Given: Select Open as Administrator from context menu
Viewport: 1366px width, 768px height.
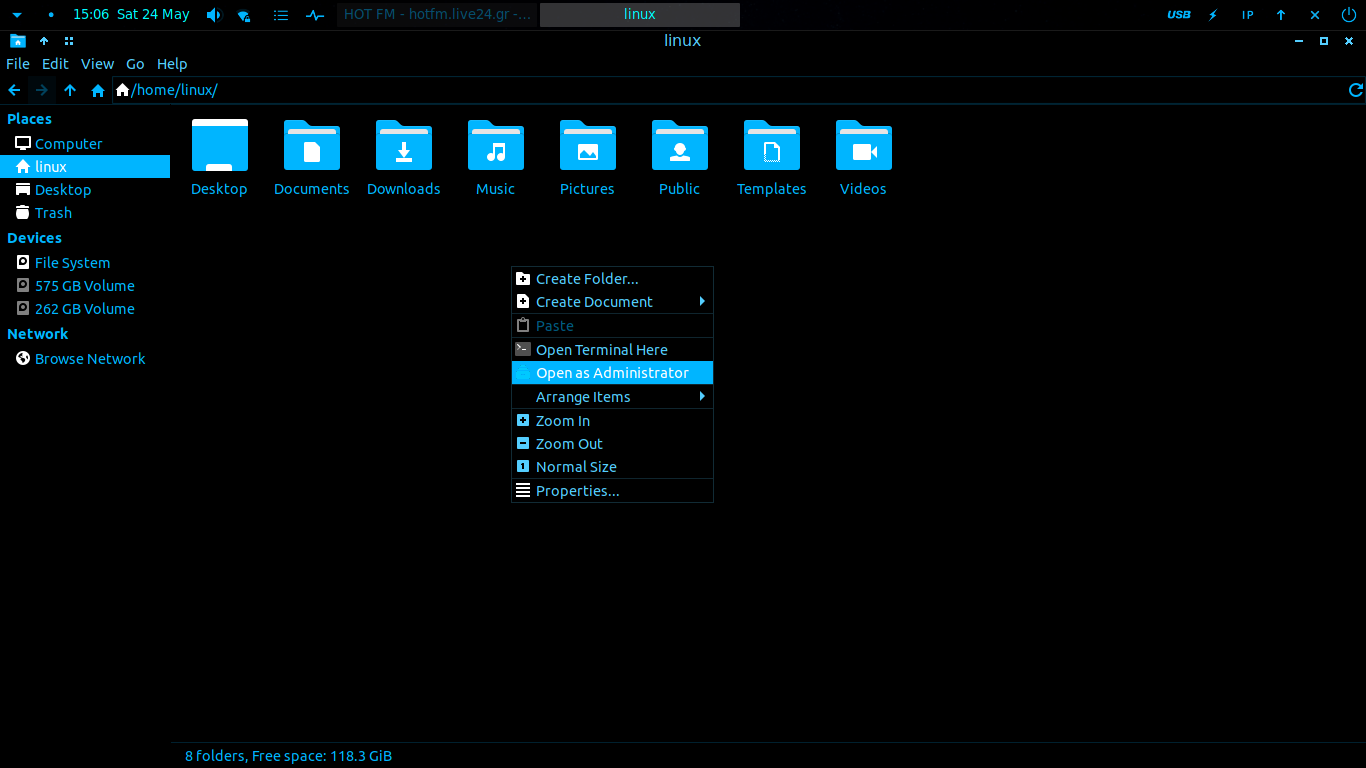Looking at the screenshot, I should tap(612, 372).
